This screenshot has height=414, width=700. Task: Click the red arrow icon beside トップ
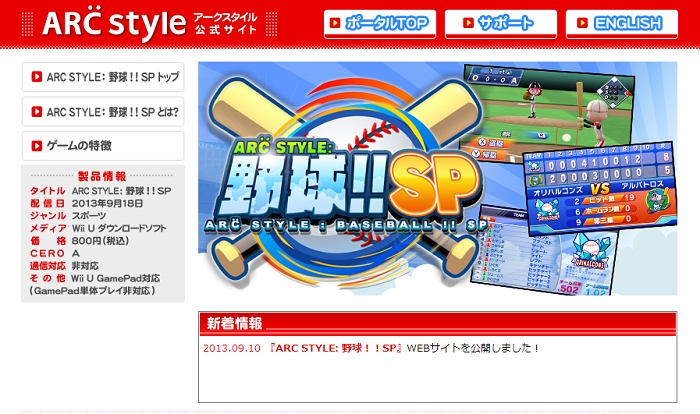[x=37, y=77]
